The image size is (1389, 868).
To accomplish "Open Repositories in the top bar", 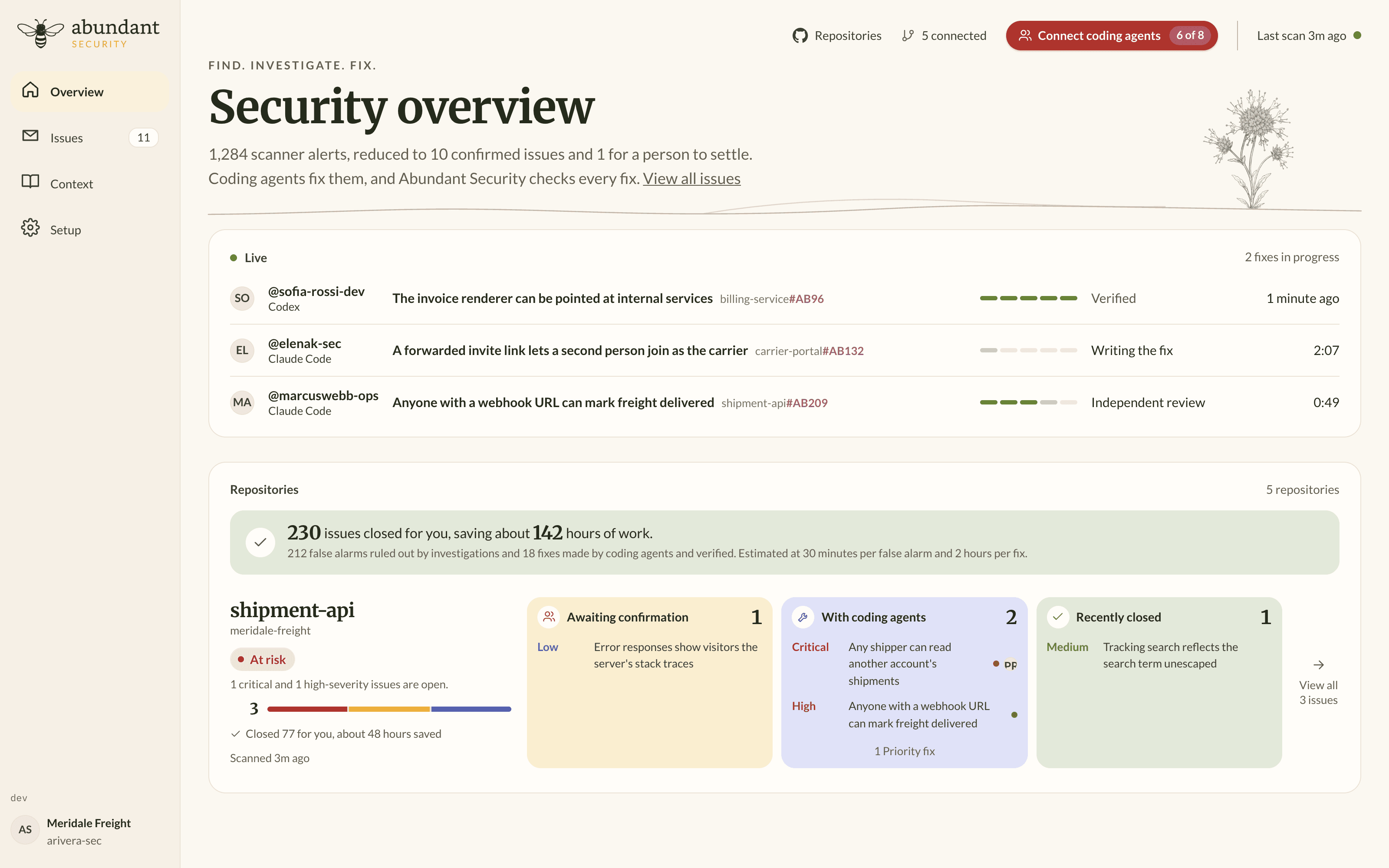I will pos(837,36).
